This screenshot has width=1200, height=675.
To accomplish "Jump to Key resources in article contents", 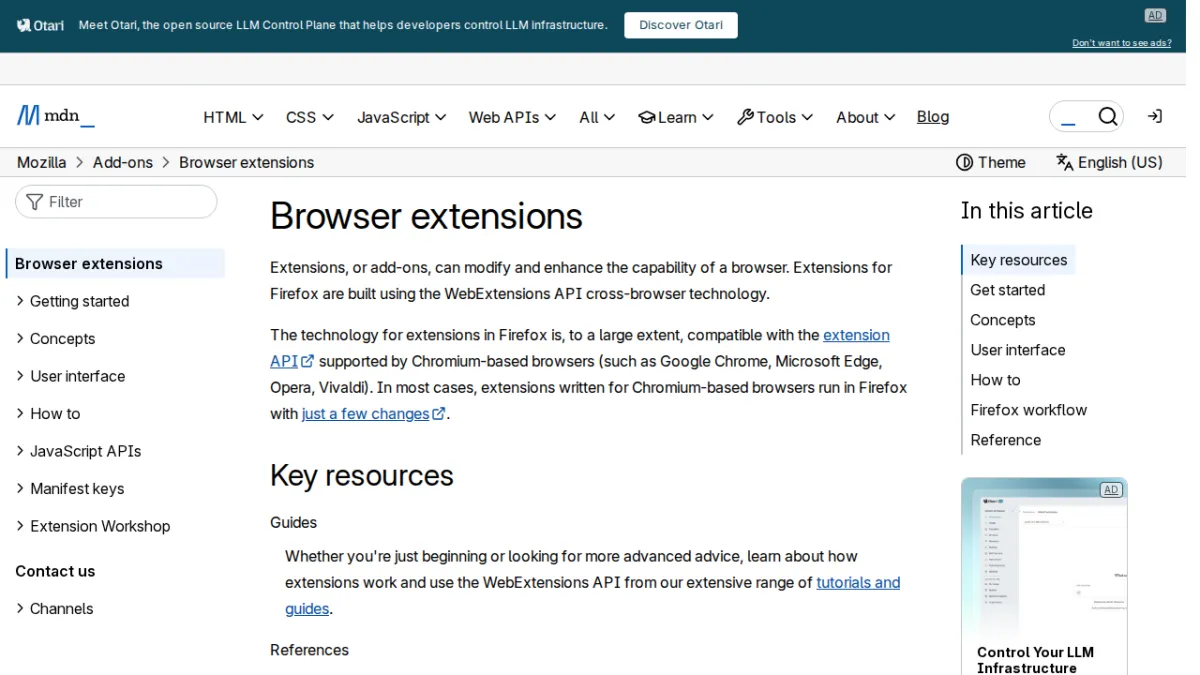I will coord(1019,260).
